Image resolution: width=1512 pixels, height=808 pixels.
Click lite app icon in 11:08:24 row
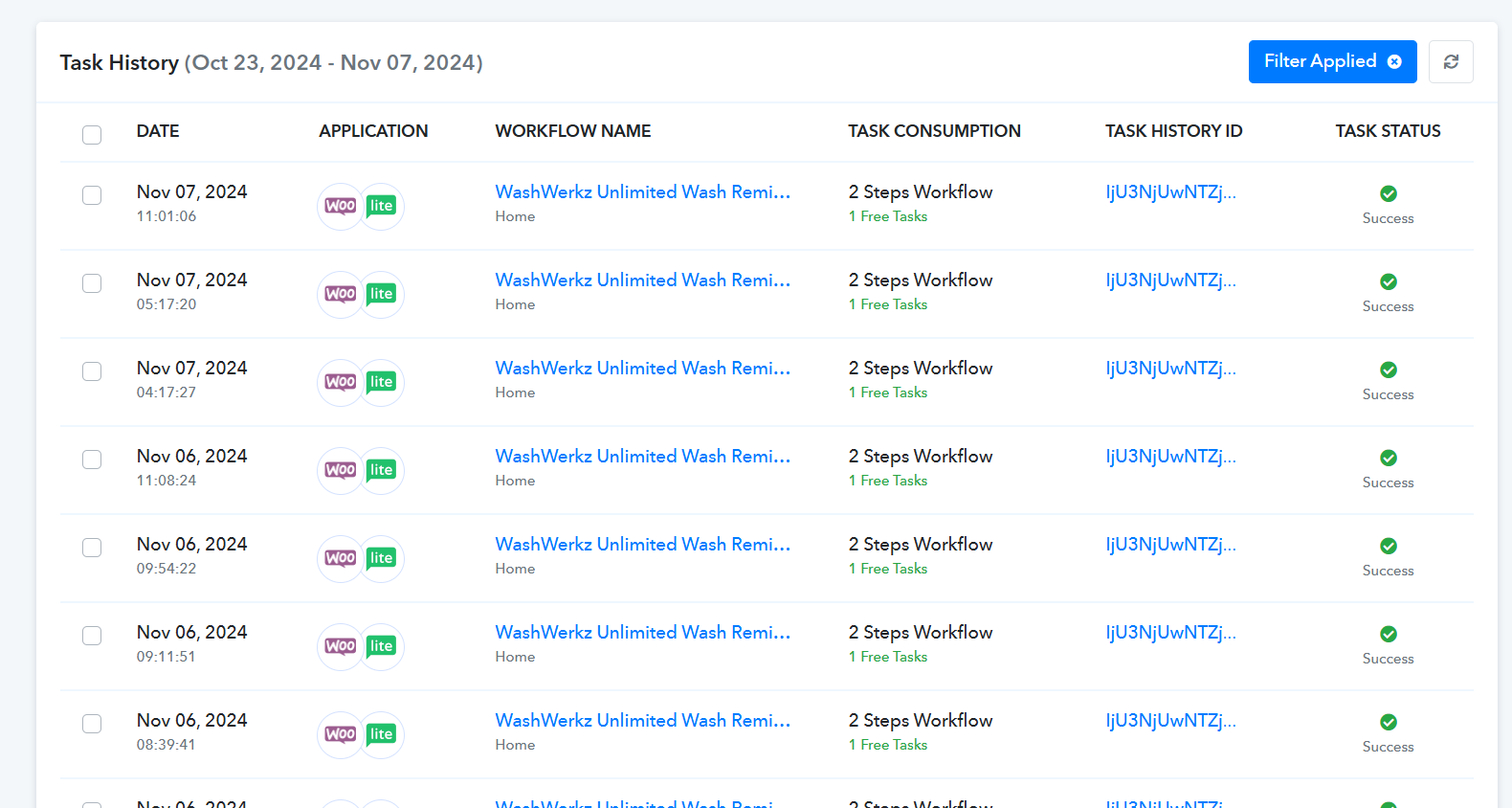click(382, 470)
